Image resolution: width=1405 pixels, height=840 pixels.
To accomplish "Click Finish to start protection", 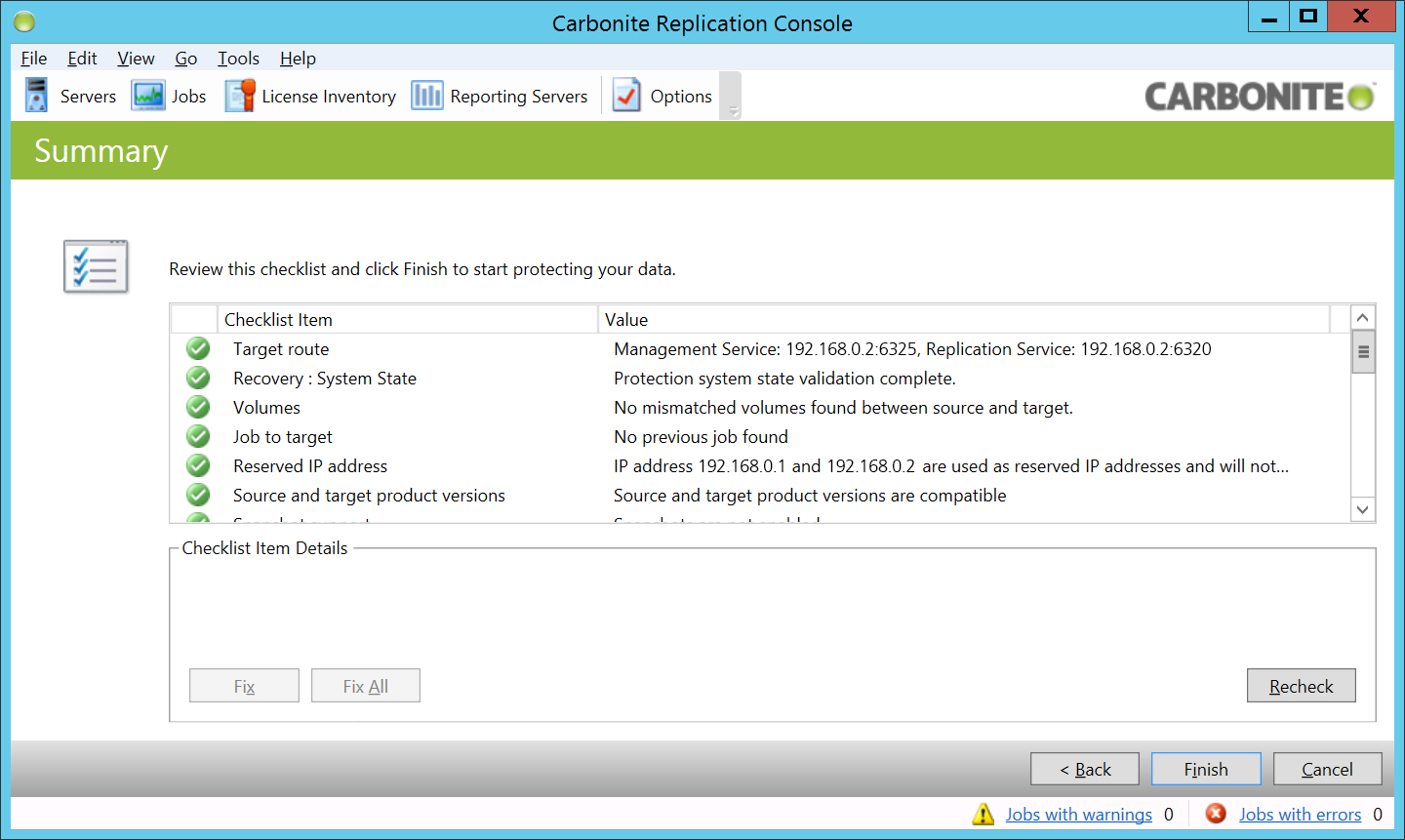I will point(1206,769).
